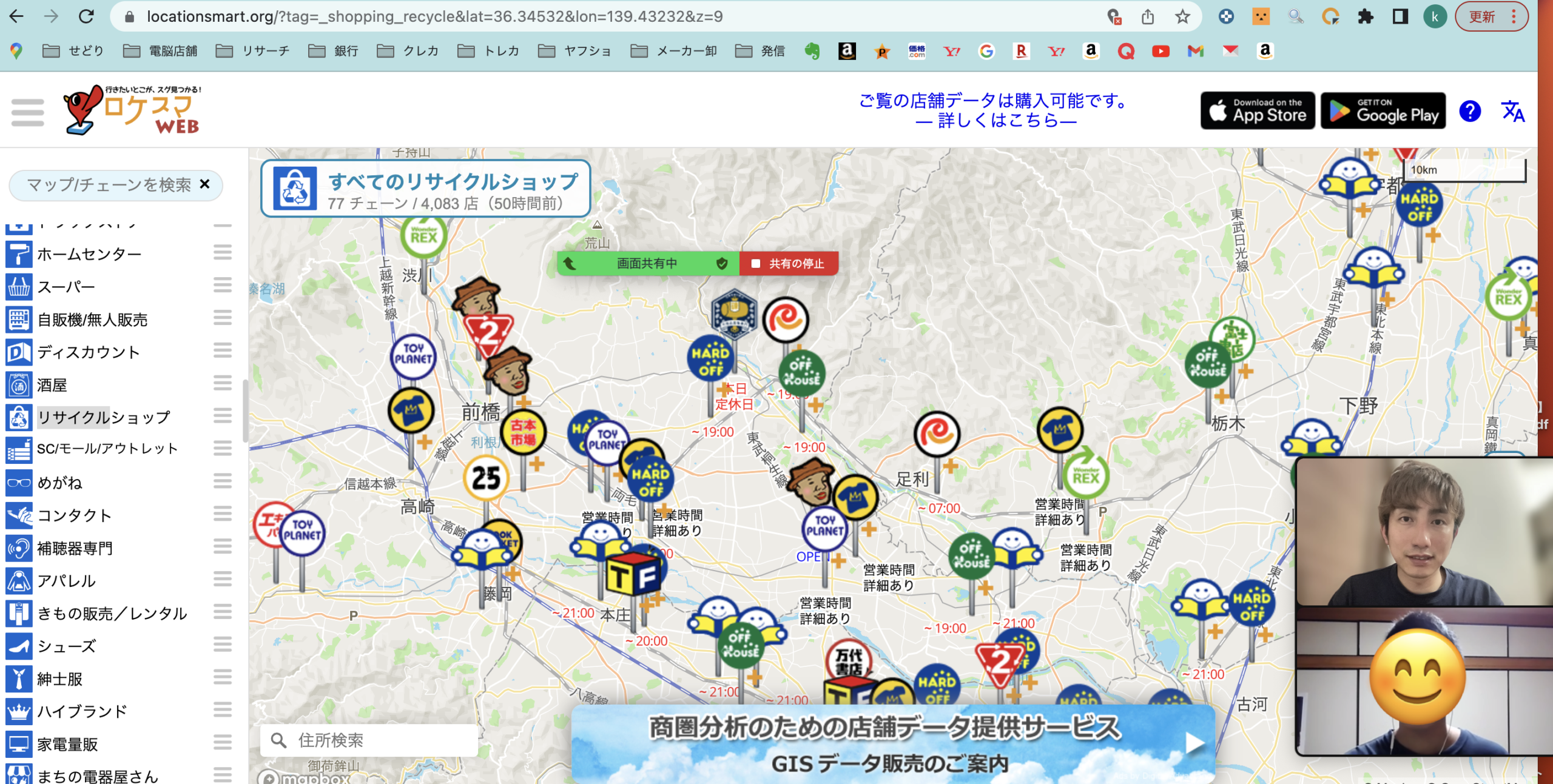The image size is (1553, 784).
Task: Click the recycle shop banner icon
Action: pyautogui.click(x=295, y=189)
